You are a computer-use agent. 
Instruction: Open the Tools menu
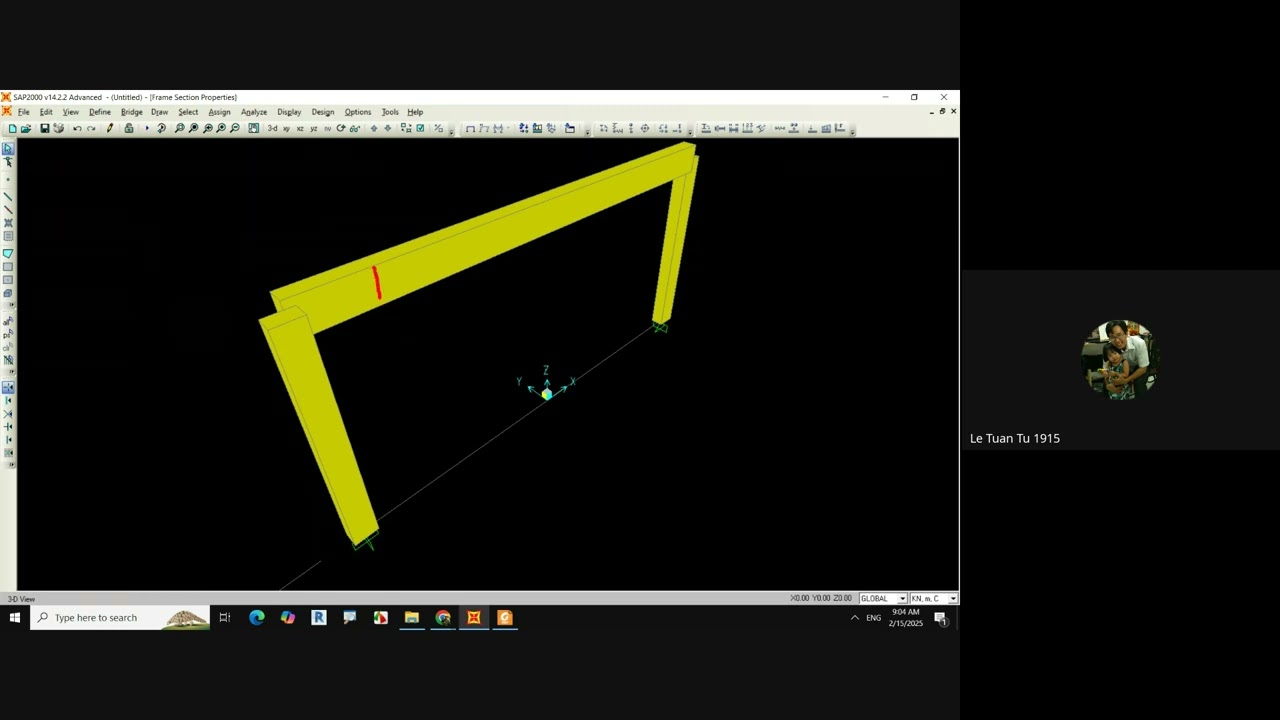click(x=390, y=112)
